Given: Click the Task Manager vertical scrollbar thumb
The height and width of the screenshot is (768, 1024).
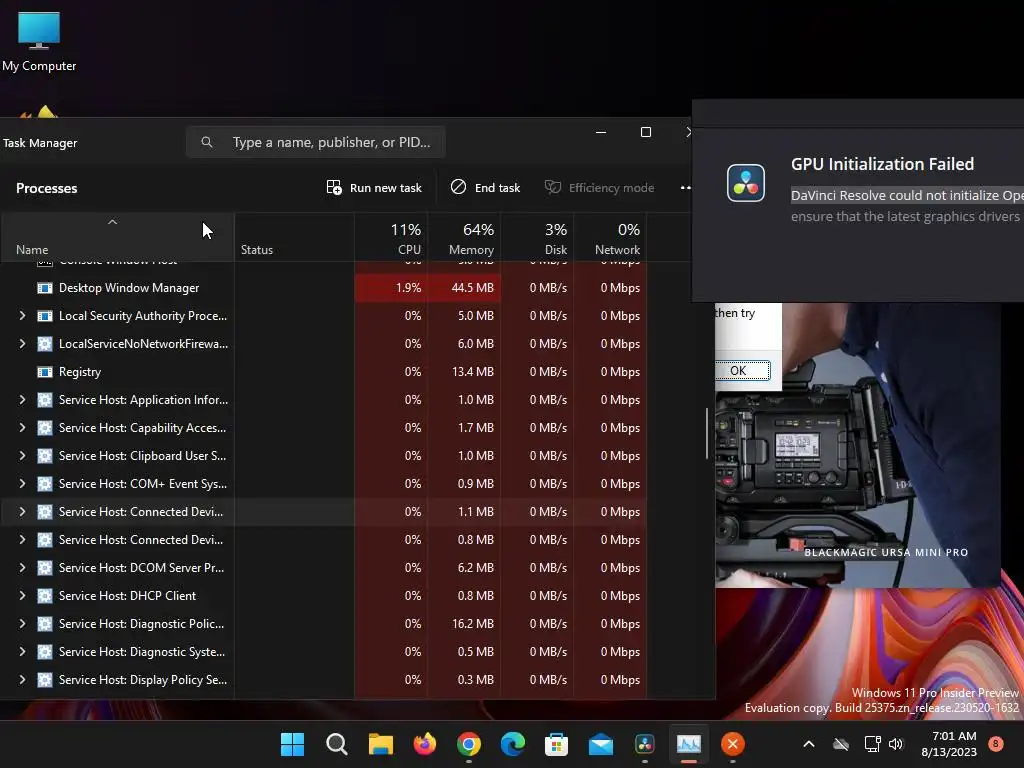Looking at the screenshot, I should (x=707, y=434).
